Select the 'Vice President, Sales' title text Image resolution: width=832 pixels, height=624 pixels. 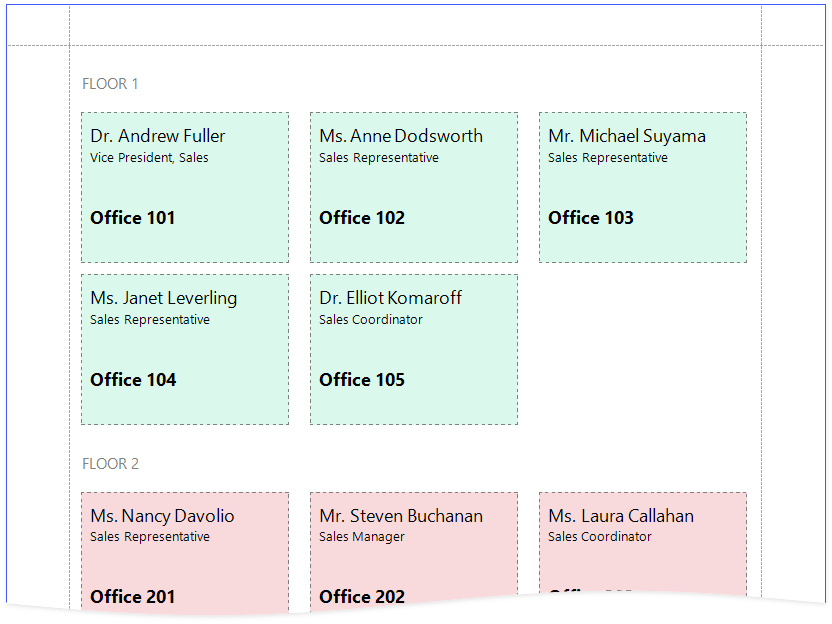pos(149,158)
